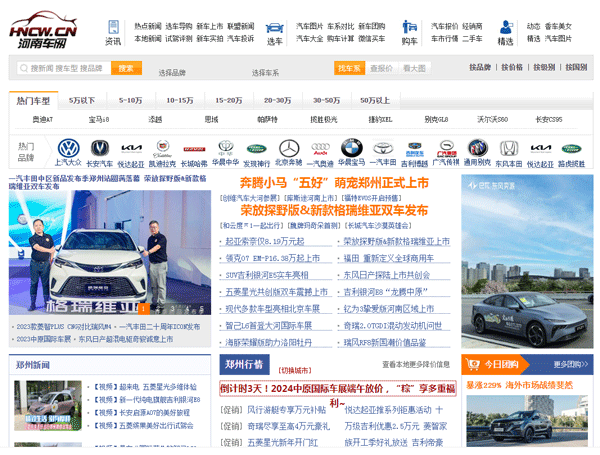Open the 香车美女 nav link
This screenshot has width=600, height=455.
click(x=558, y=26)
